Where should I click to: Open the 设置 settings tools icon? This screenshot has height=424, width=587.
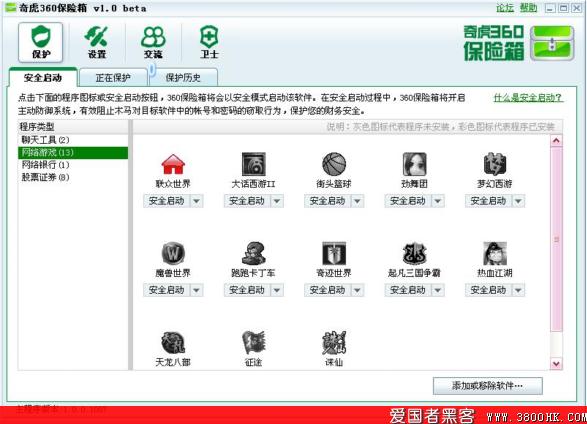[97, 42]
